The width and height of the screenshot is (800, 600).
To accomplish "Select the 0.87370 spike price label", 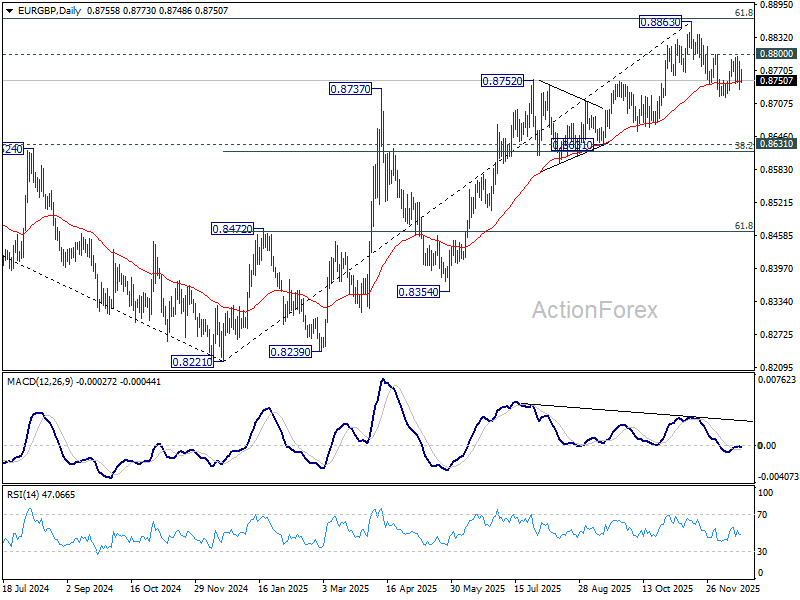I will [x=350, y=89].
